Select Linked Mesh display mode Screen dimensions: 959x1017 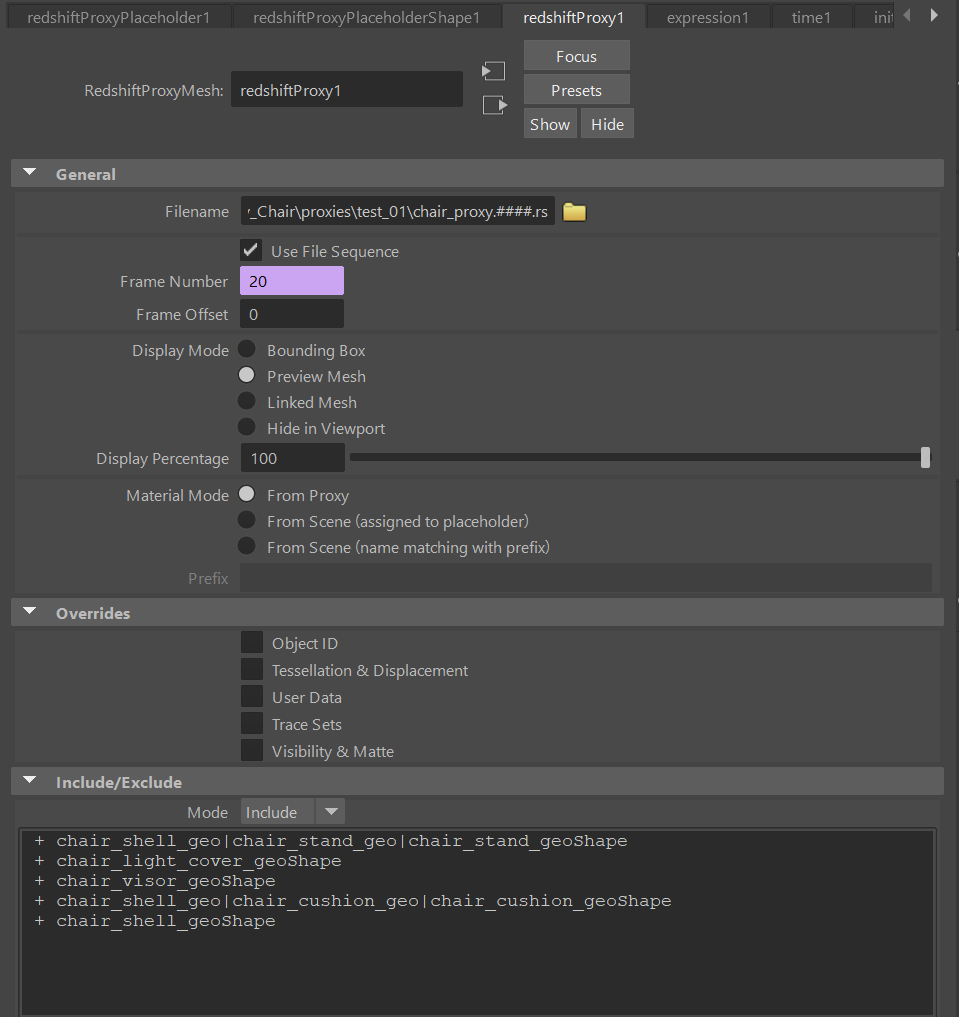pos(246,401)
